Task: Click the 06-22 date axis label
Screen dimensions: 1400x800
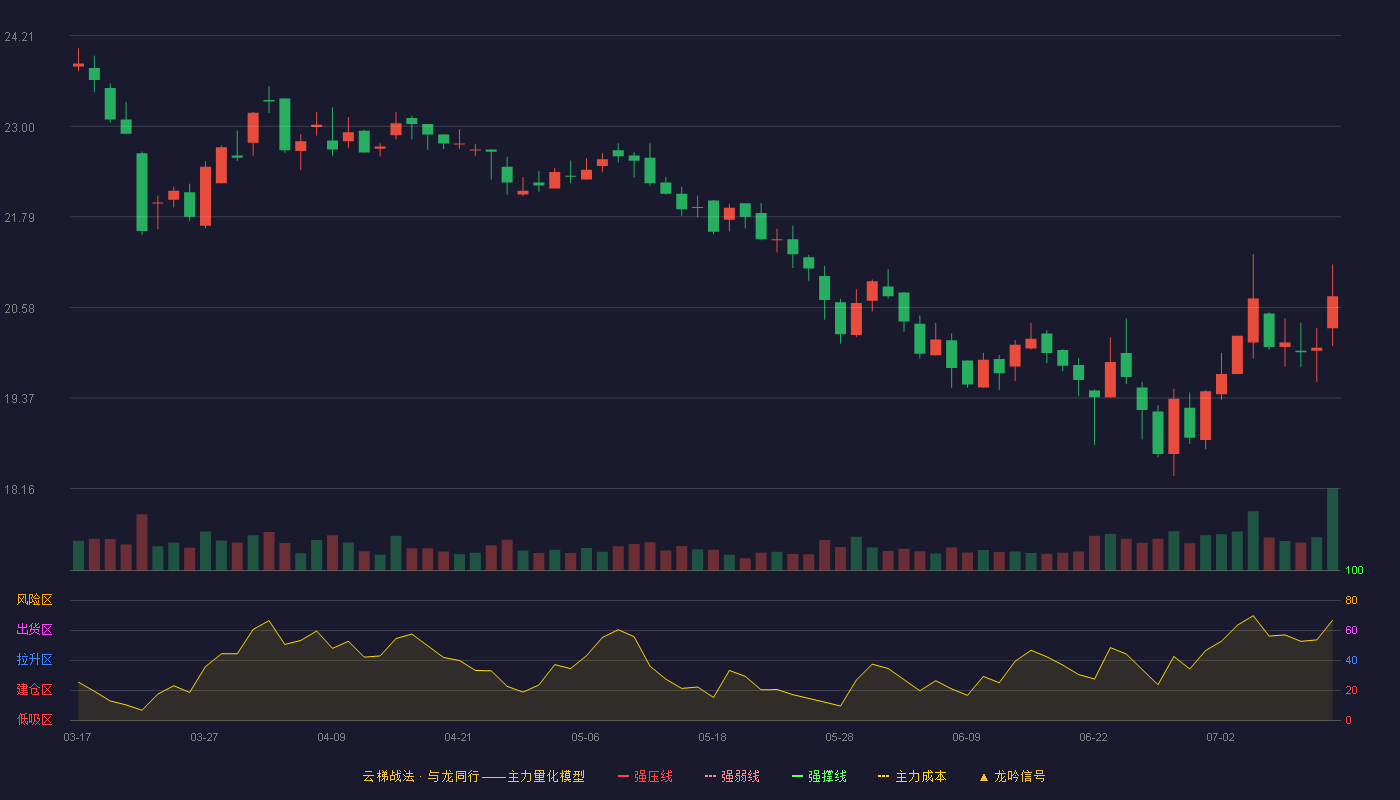Action: tap(1093, 737)
